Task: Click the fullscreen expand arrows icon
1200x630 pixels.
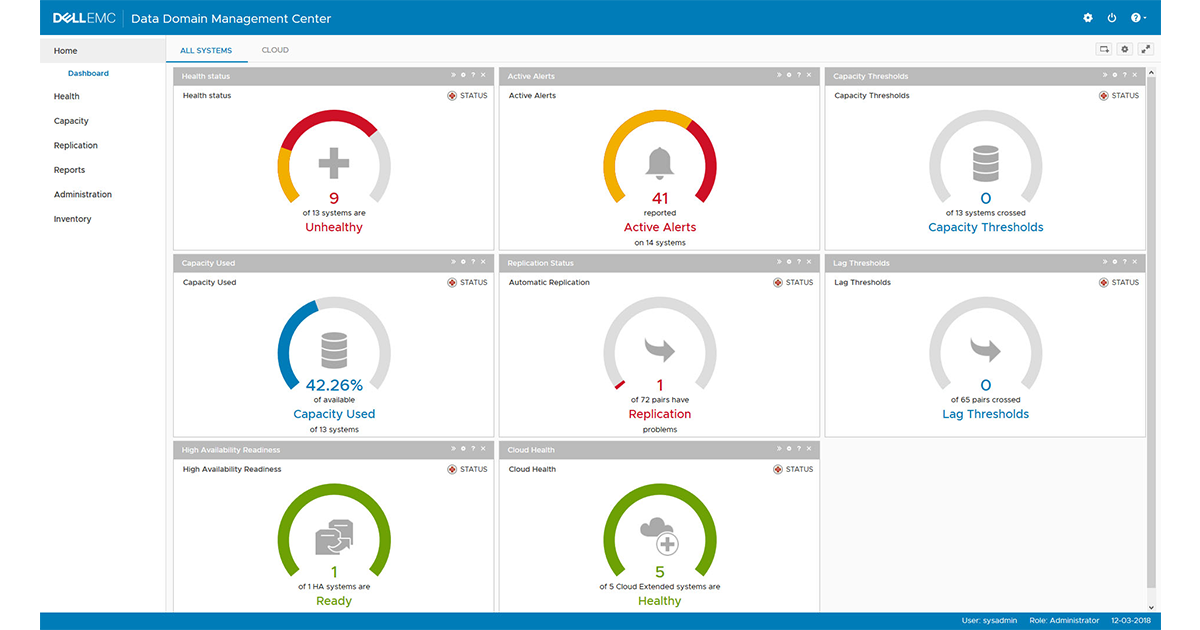Action: [1146, 49]
